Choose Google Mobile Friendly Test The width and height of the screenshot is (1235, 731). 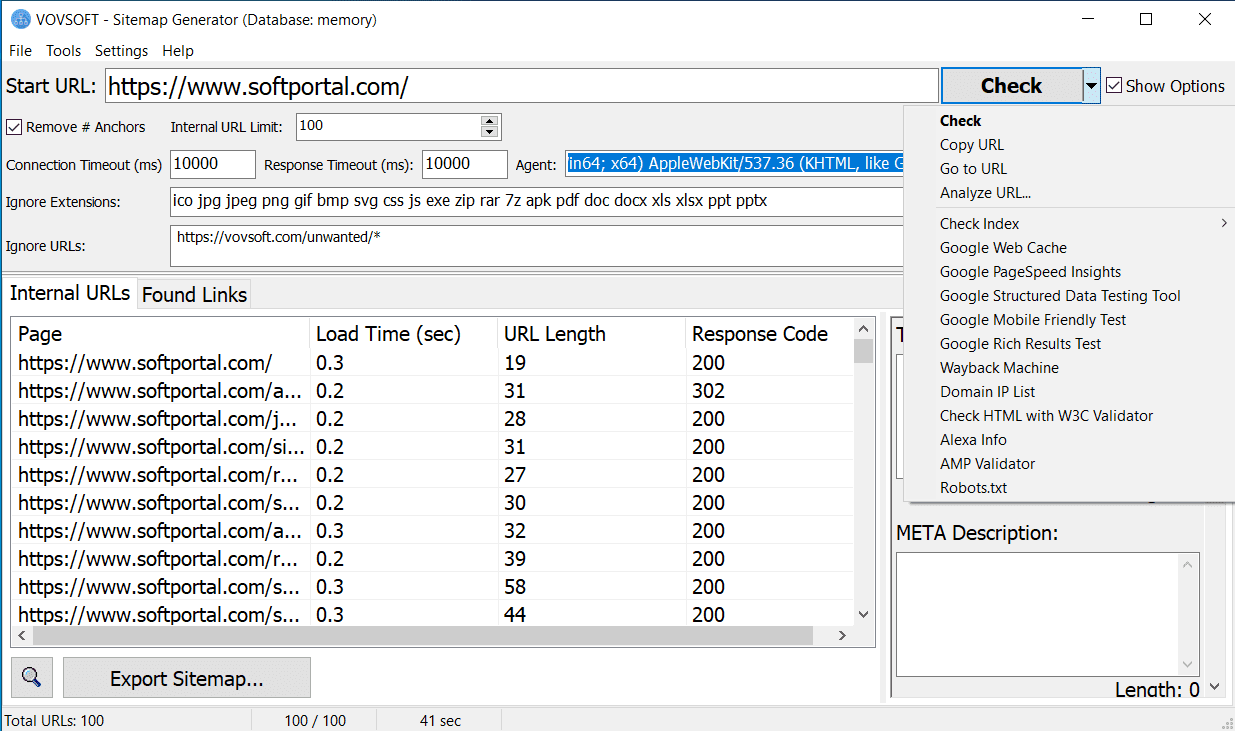click(x=1033, y=320)
